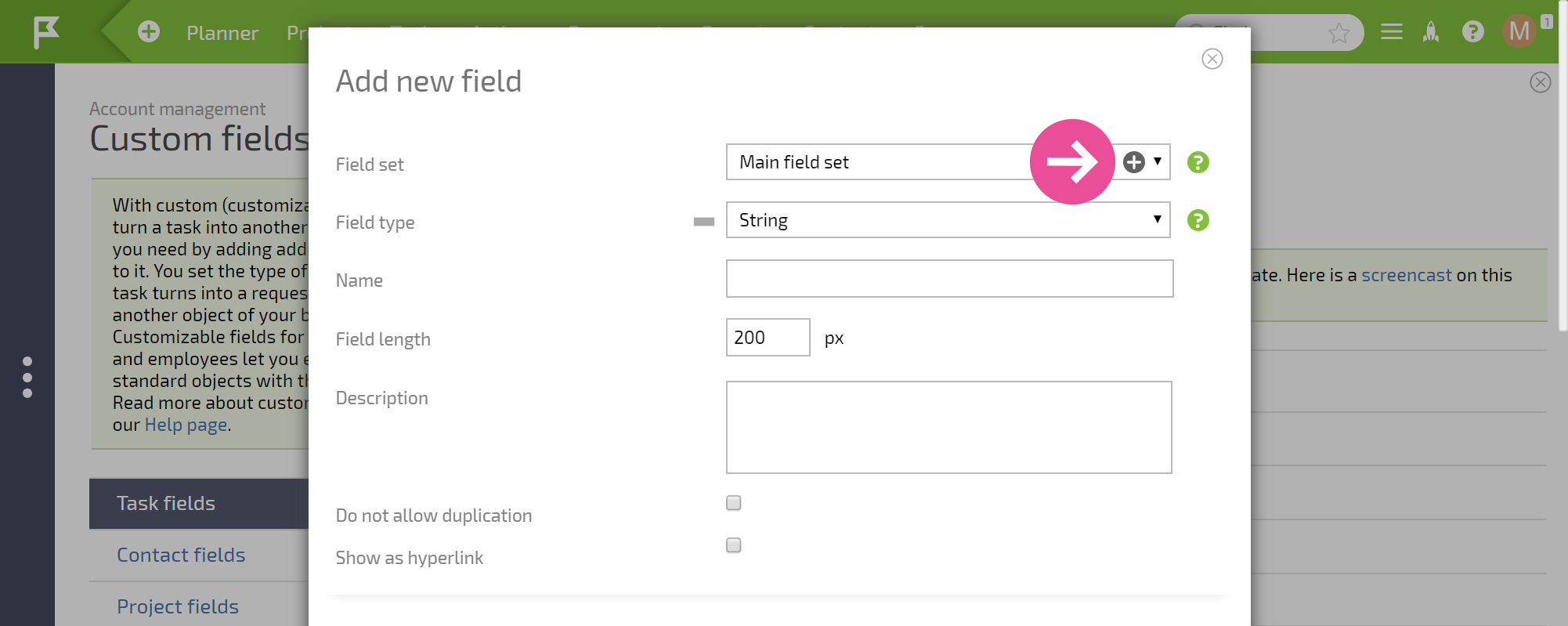
Task: Click the star favorites icon in search bar
Action: click(x=1339, y=33)
